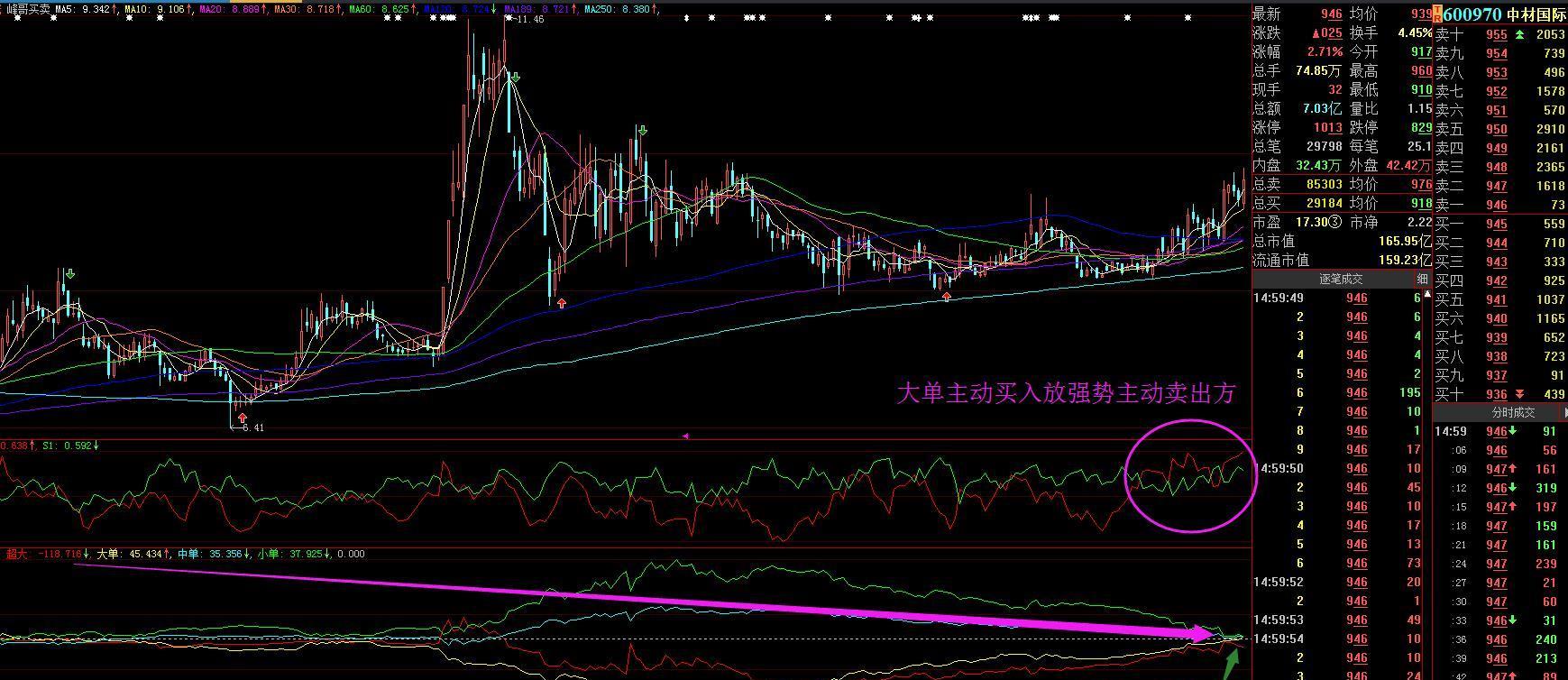Open the 分时成交 tab
The width and height of the screenshot is (1568, 680).
1512,412
